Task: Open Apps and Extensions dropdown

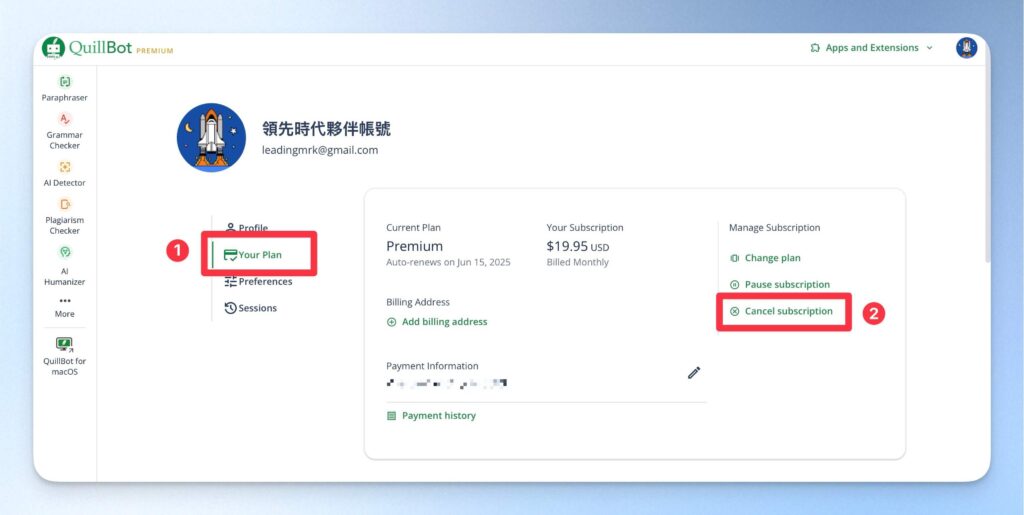Action: (x=872, y=48)
